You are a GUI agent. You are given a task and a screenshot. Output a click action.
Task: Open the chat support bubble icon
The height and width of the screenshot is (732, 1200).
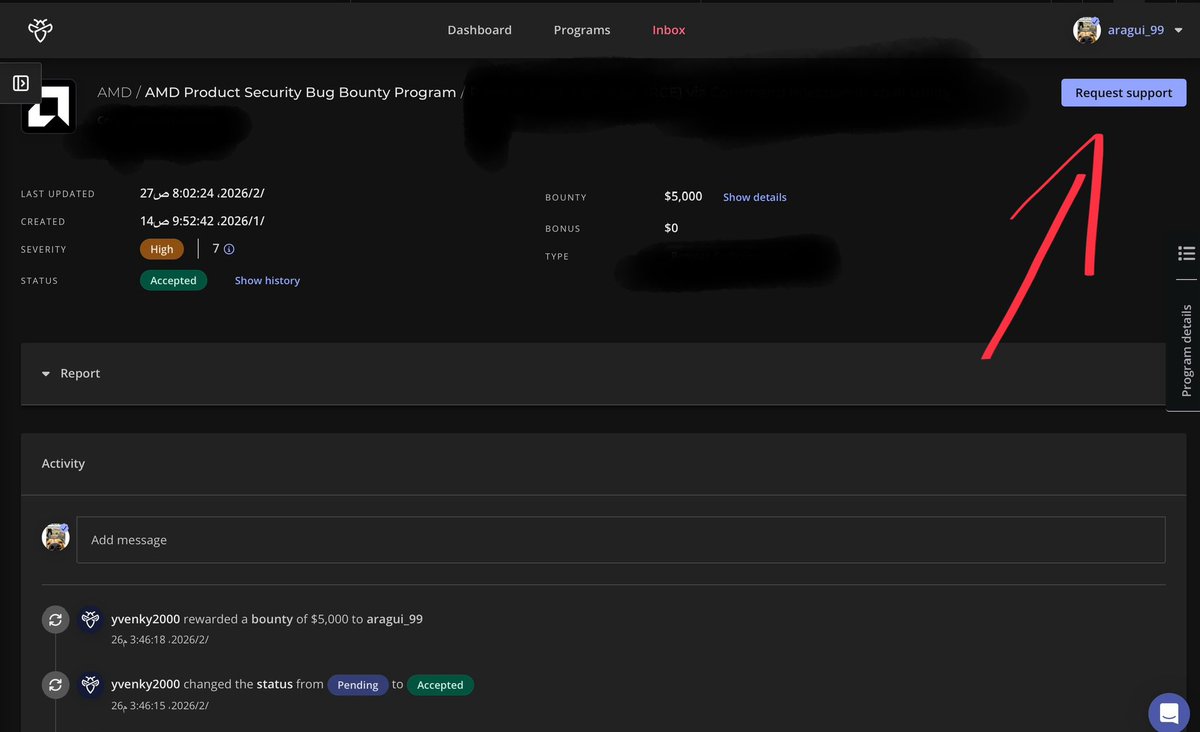[x=1168, y=713]
